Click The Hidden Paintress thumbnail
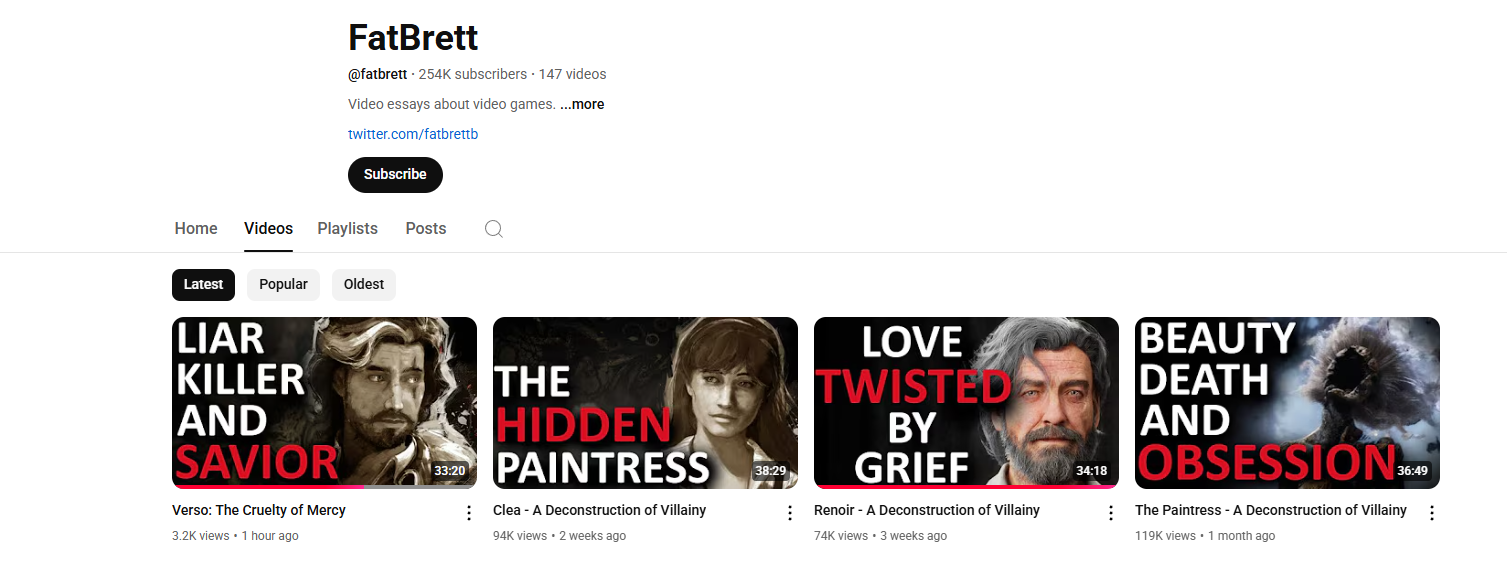Screen dimensions: 1507x564 645,402
